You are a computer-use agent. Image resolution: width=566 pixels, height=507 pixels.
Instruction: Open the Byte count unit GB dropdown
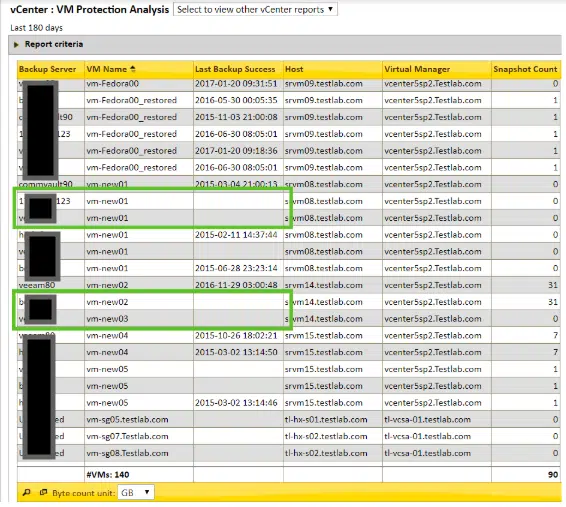coord(136,493)
